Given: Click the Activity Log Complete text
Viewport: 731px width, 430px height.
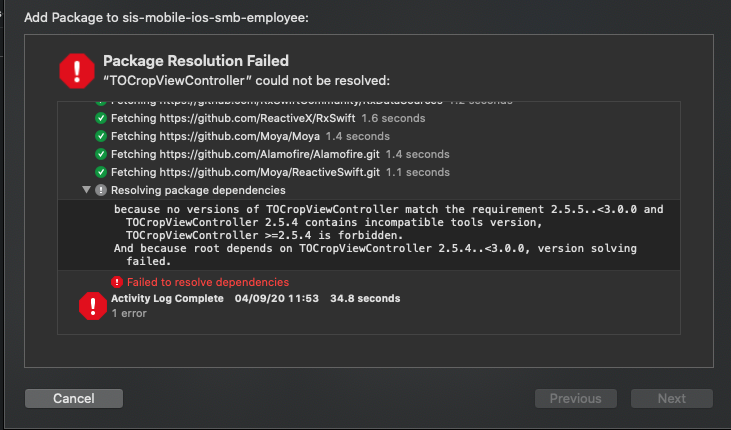Looking at the screenshot, I should (x=167, y=298).
